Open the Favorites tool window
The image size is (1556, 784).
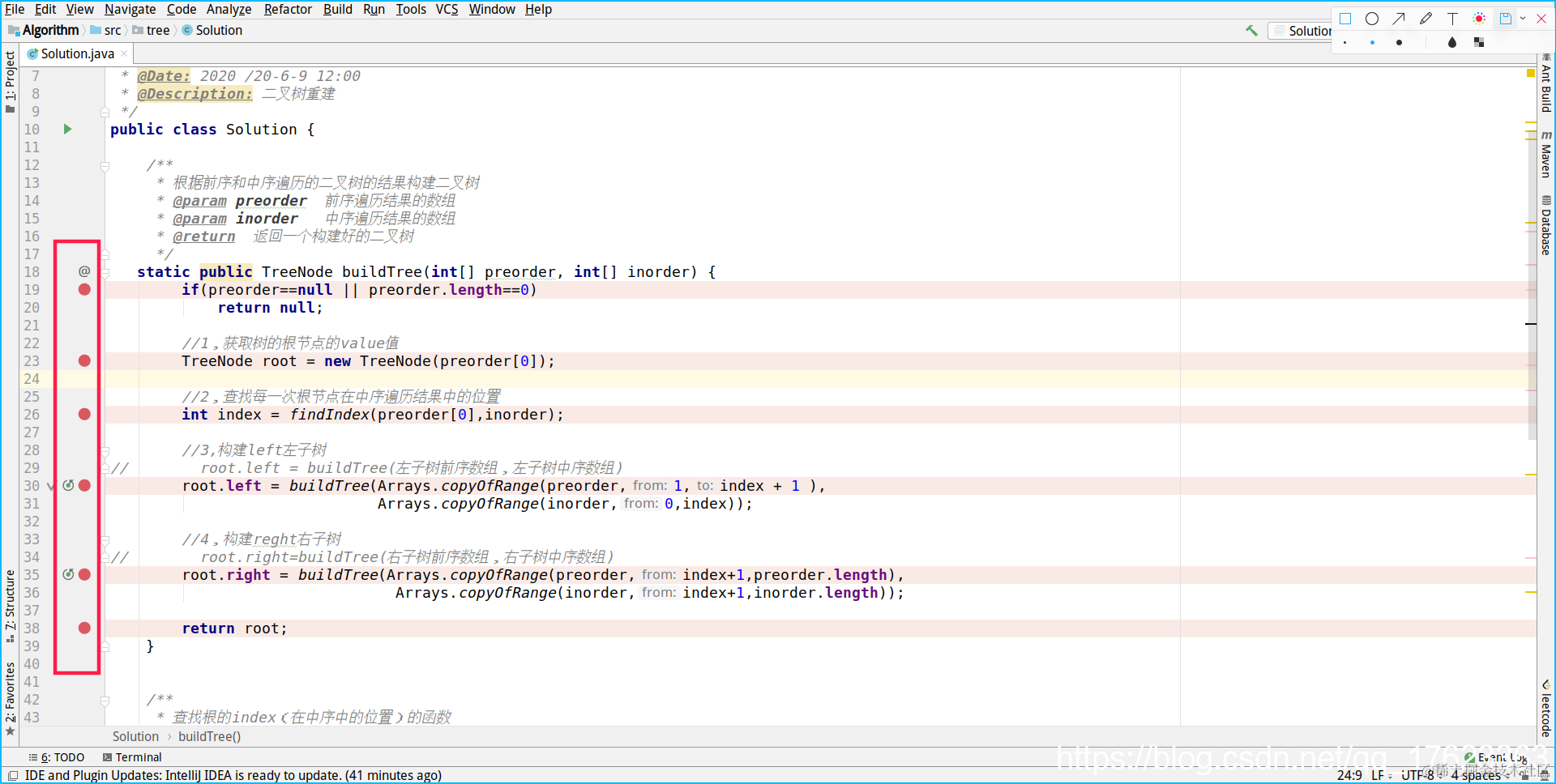(10, 698)
